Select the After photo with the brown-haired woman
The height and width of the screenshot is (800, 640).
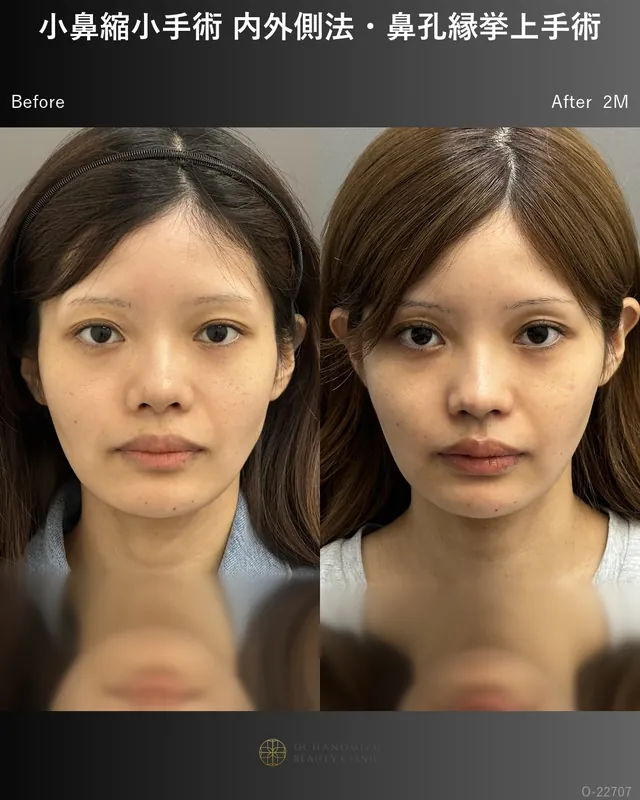coord(480,418)
